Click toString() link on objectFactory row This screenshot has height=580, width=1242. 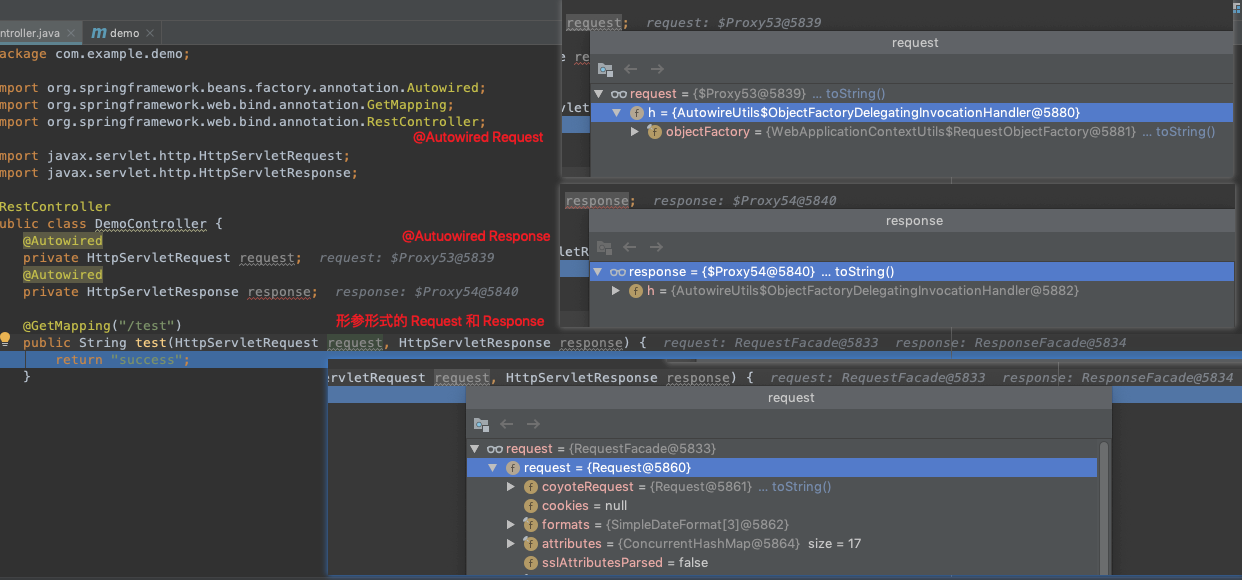pyautogui.click(x=1185, y=132)
